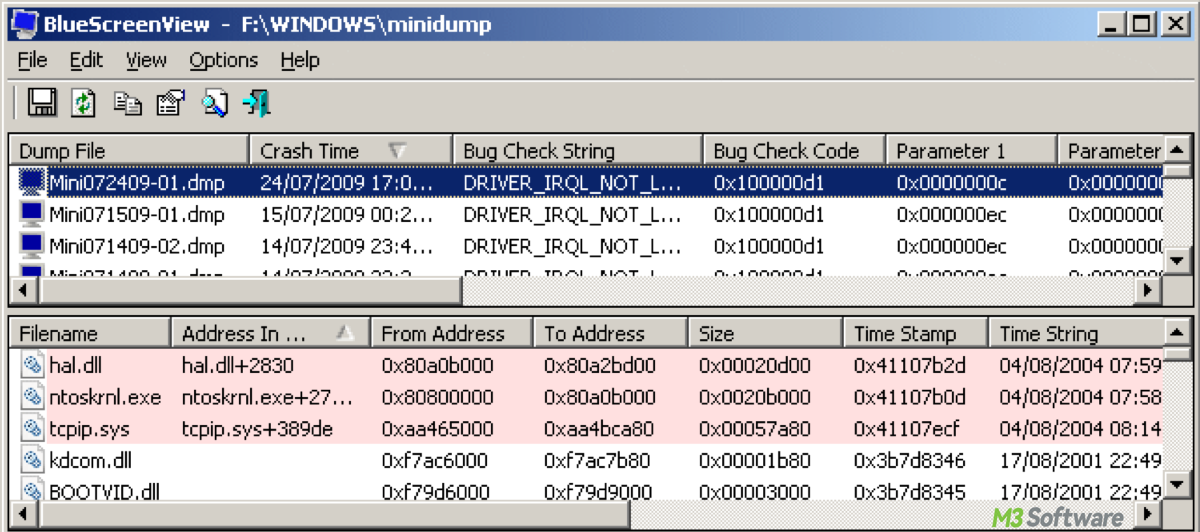The width and height of the screenshot is (1200, 532).
Task: Sort by From Address column header
Action: coord(452,334)
